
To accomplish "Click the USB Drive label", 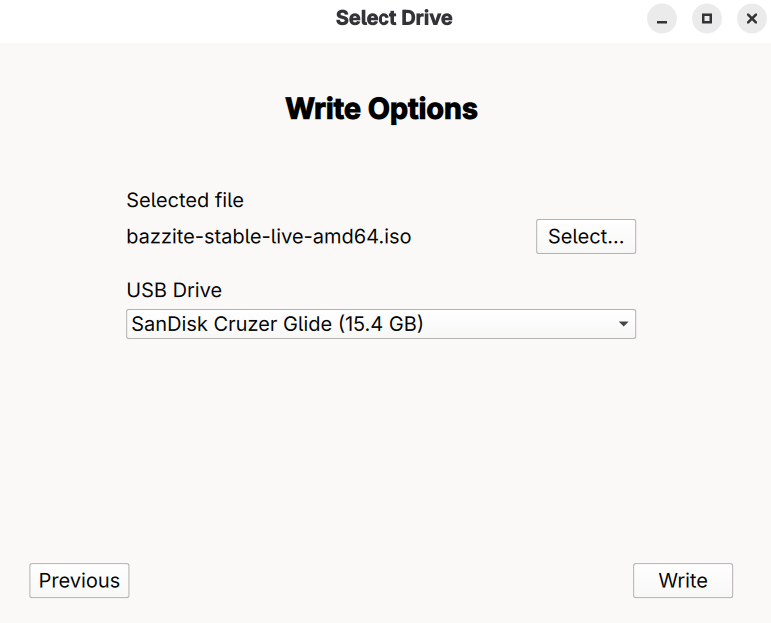I will pos(174,290).
